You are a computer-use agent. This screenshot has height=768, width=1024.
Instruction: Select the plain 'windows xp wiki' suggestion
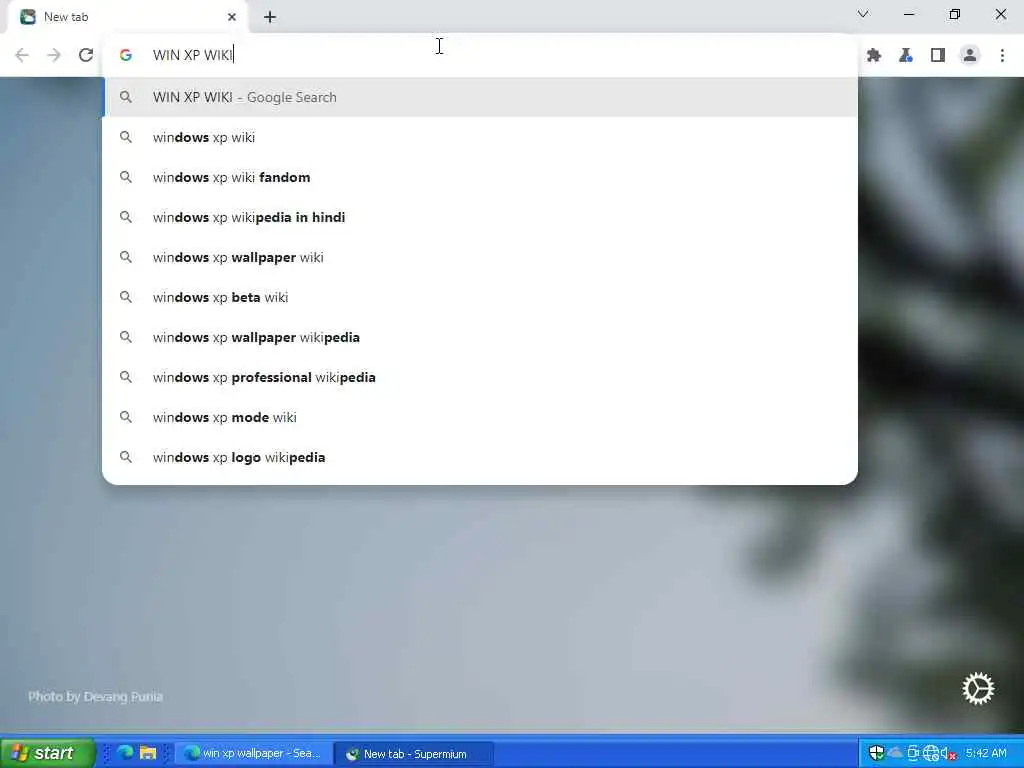pos(481,137)
